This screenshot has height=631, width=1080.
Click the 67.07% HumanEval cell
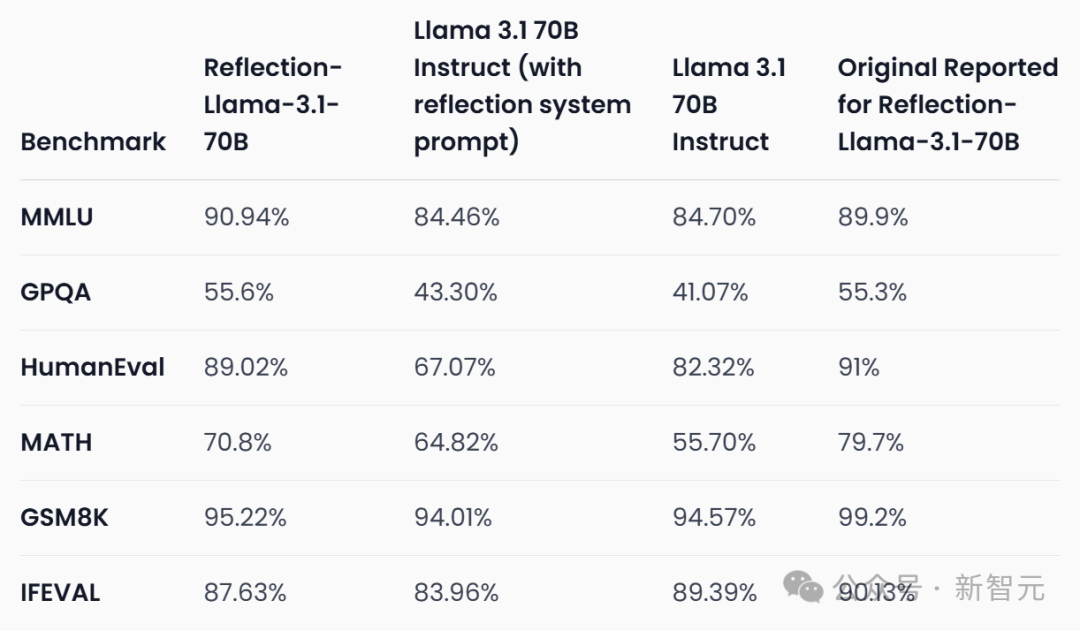(455, 367)
